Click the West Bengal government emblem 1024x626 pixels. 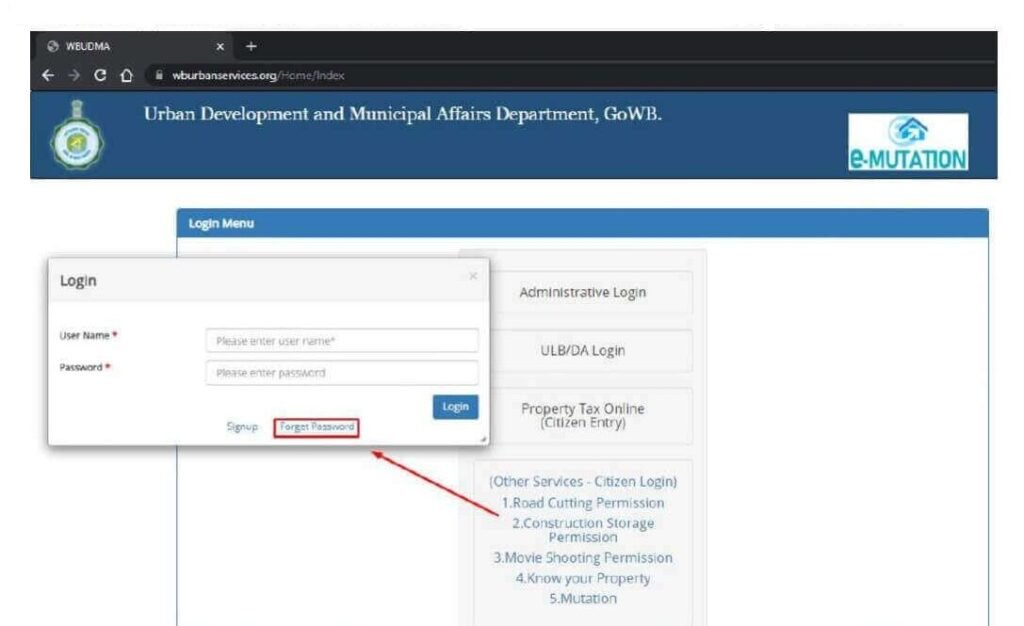coord(77,135)
